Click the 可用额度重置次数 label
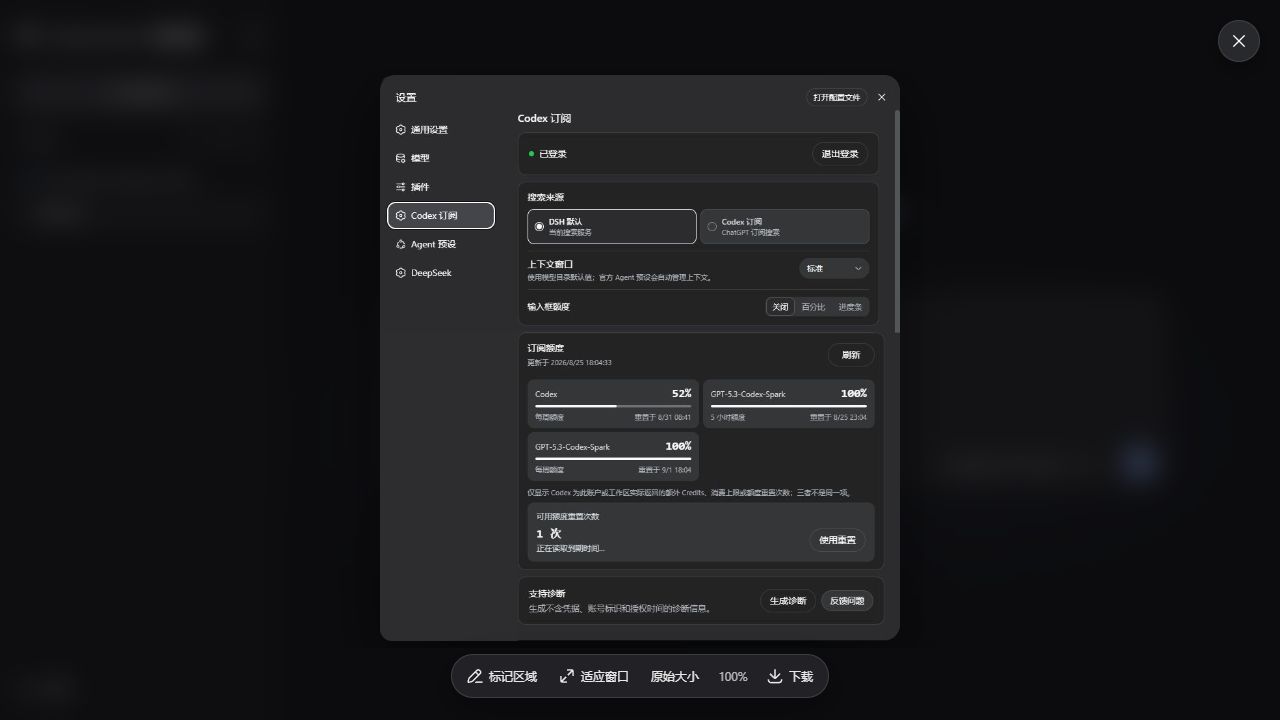Image resolution: width=1280 pixels, height=720 pixels. 568,517
